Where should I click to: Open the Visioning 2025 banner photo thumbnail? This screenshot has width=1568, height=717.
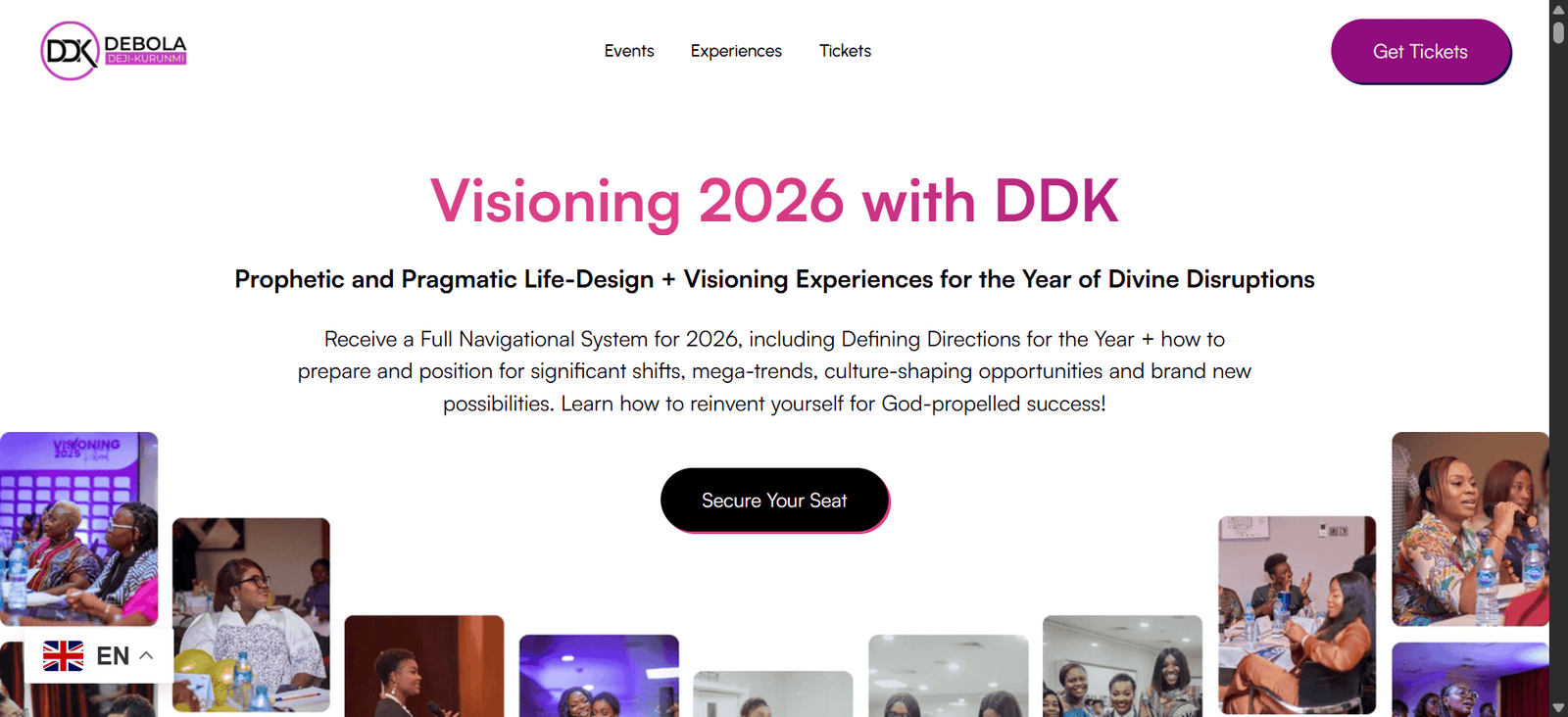[x=78, y=529]
